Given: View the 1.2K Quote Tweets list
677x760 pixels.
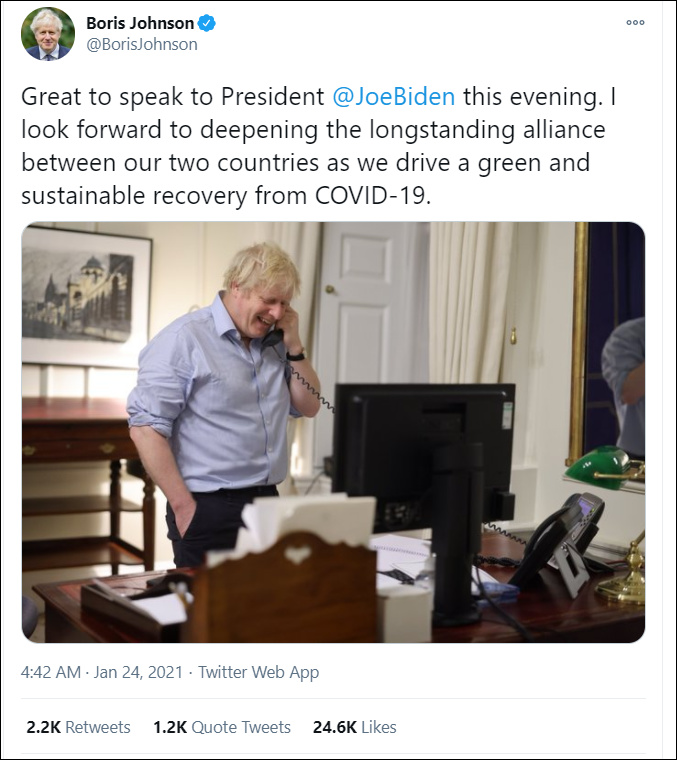Looking at the screenshot, I should pos(222,727).
